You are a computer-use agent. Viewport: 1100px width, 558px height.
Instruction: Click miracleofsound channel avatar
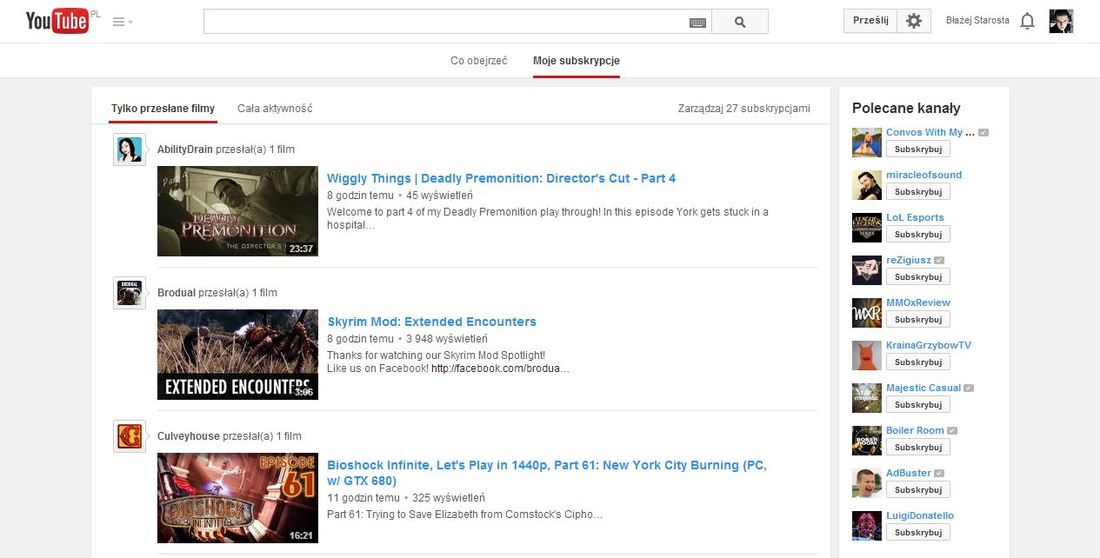[866, 185]
